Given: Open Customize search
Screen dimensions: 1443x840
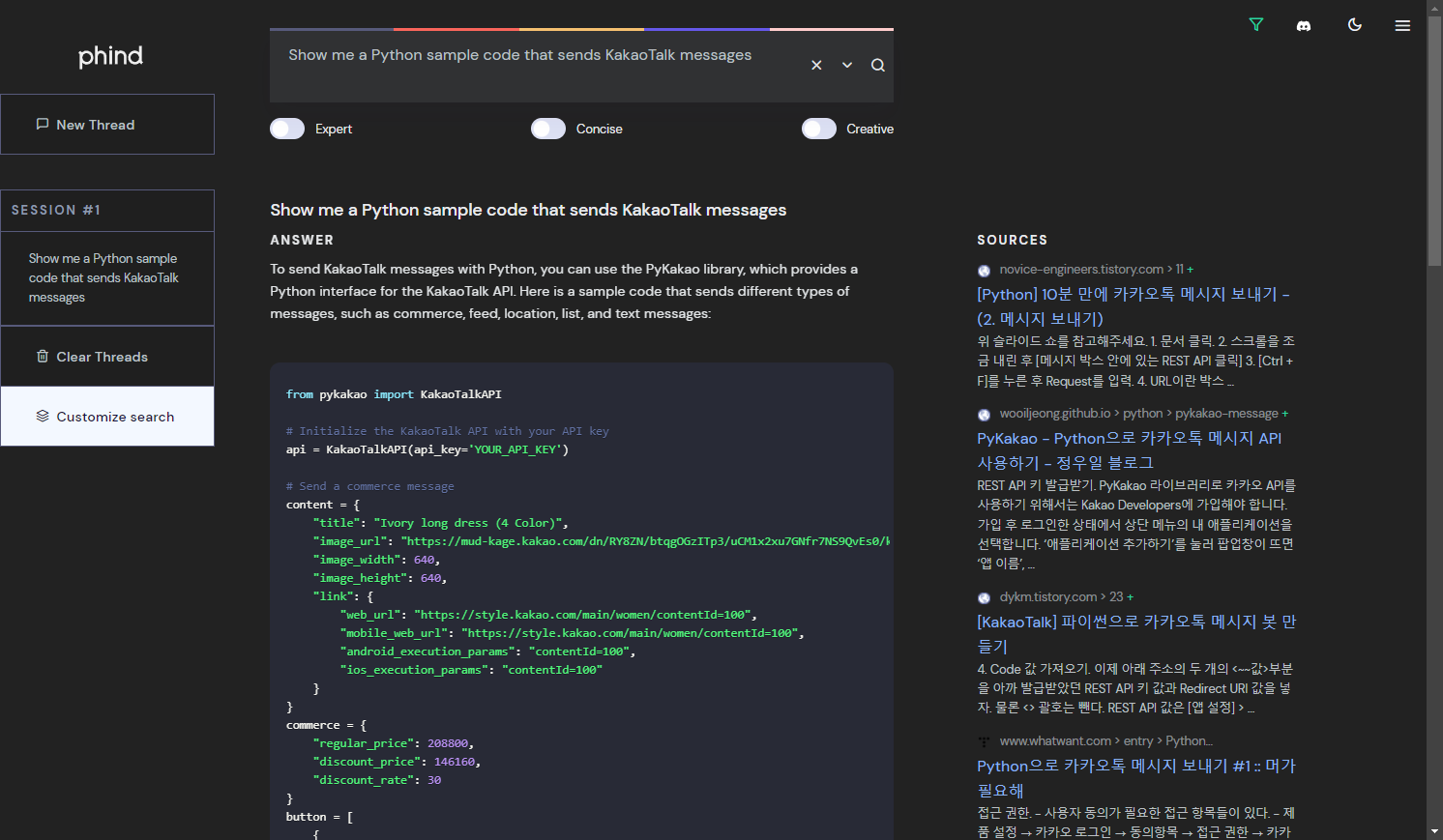Looking at the screenshot, I should [x=107, y=417].
